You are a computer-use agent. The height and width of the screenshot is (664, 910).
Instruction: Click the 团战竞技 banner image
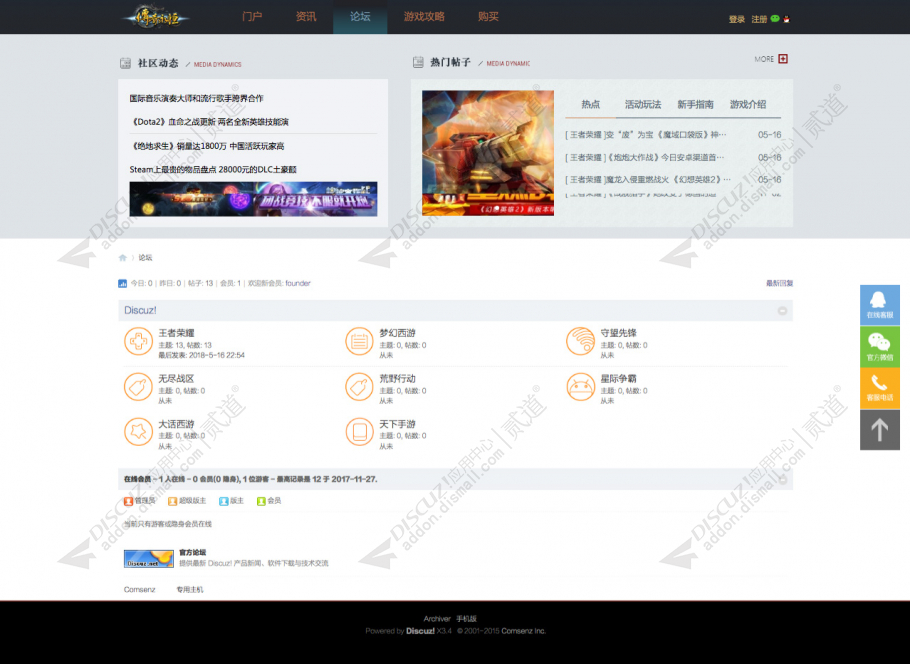pos(253,199)
